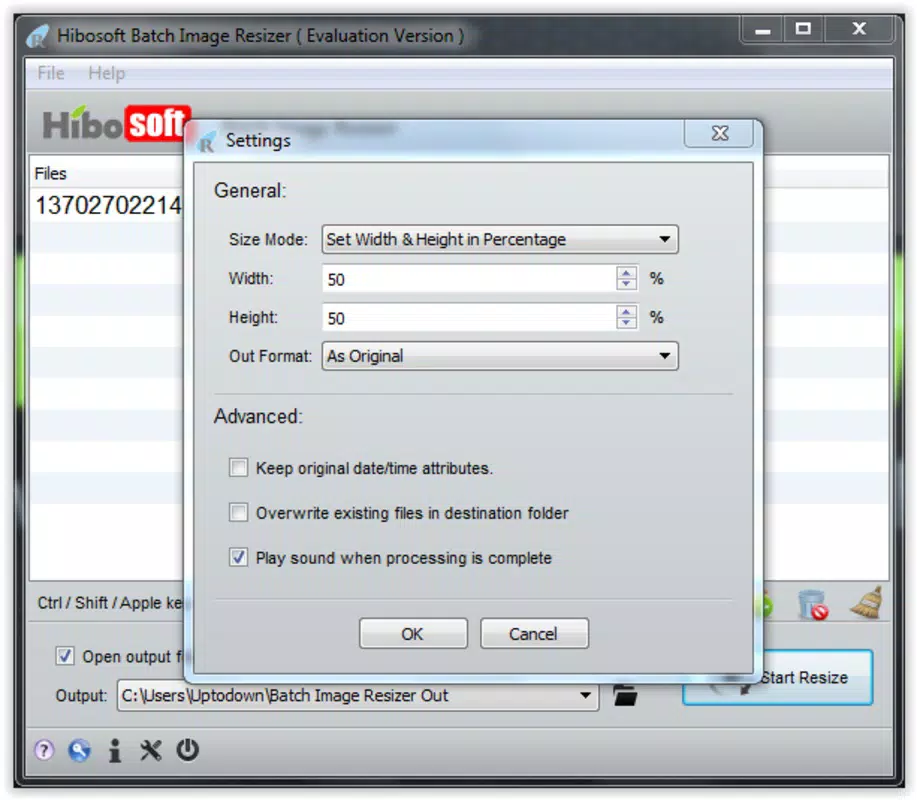This screenshot has height=800, width=917.
Task: Open the Size Mode dropdown
Action: (x=500, y=239)
